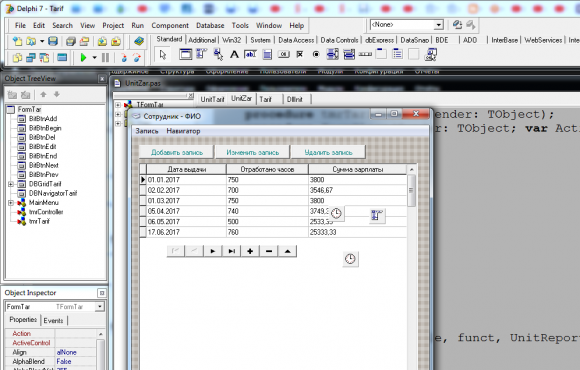
Task: Open the FormTar object selector dropdown
Action: point(100,307)
